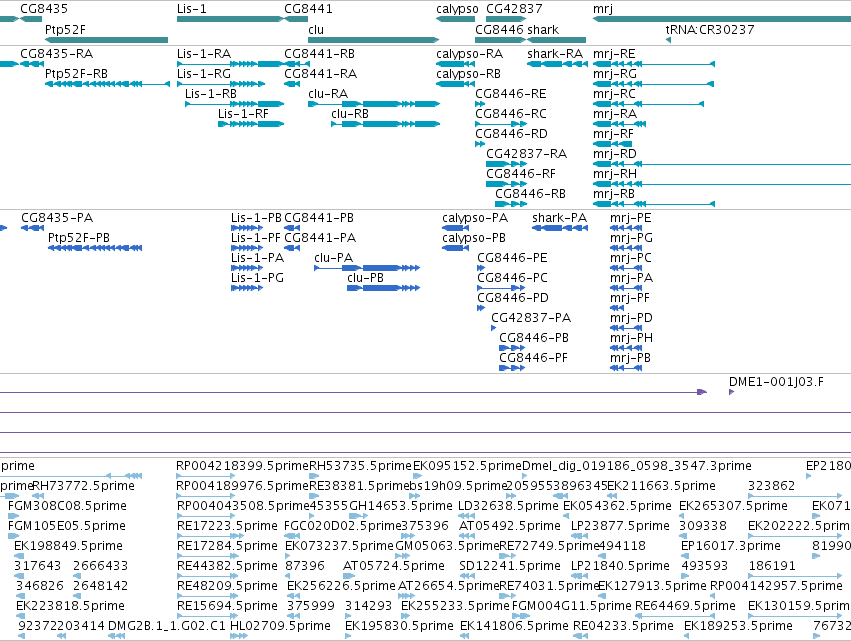Click EST EK256226.5prime
The height and width of the screenshot is (641, 851).
tap(294, 596)
